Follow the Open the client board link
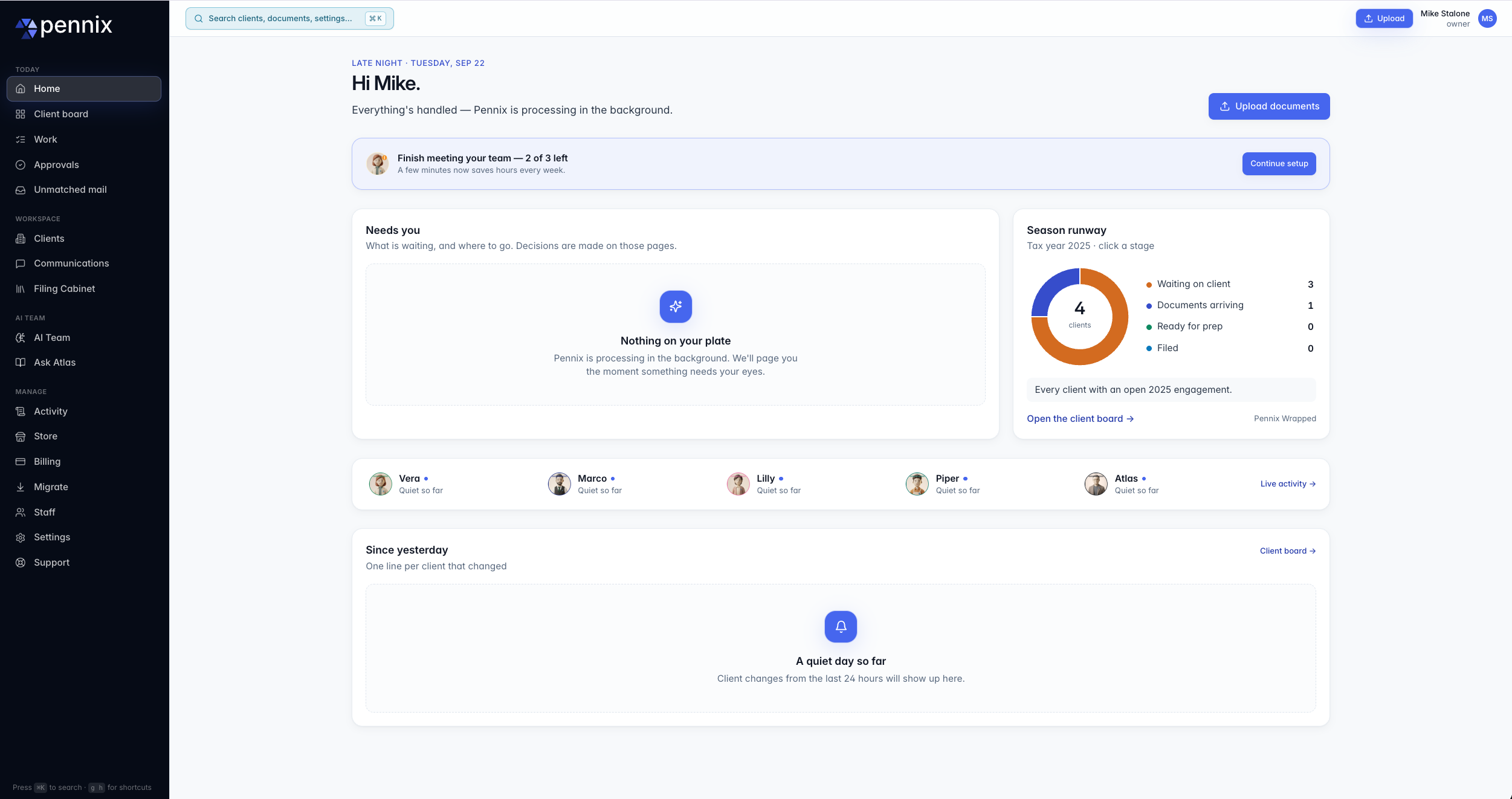 (1080, 419)
